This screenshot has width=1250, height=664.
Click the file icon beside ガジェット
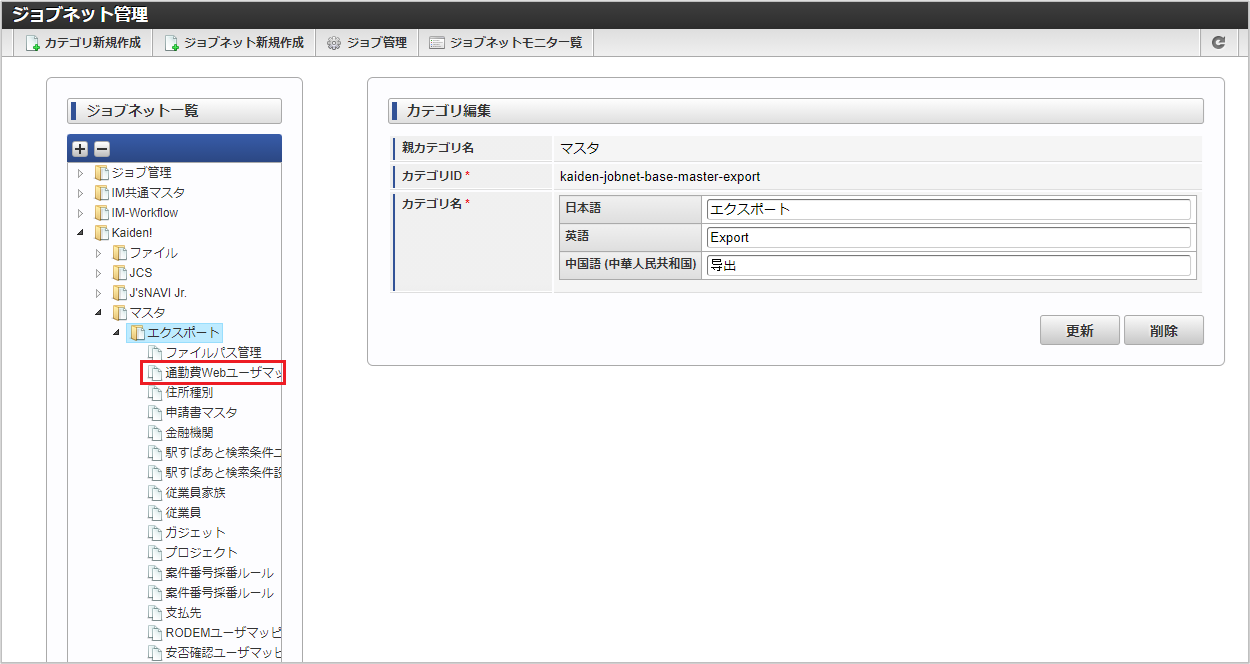pyautogui.click(x=155, y=533)
